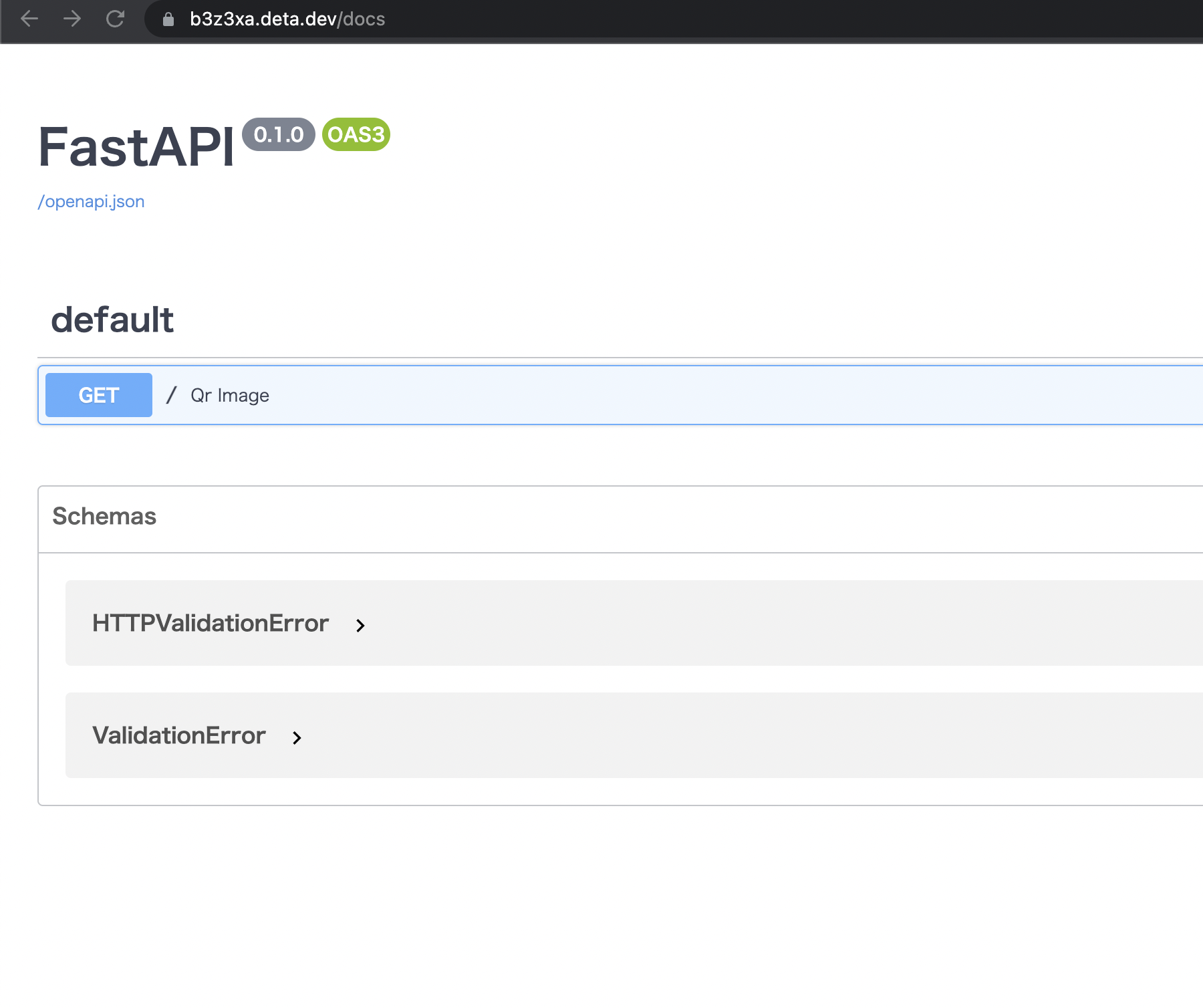
Task: Click the OAS3 badge
Action: click(356, 134)
